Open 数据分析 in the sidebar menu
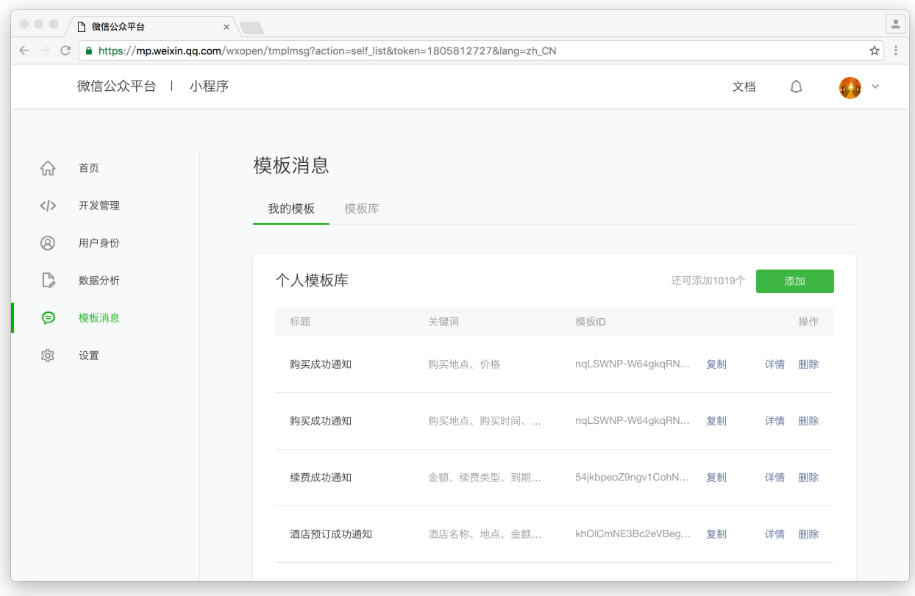This screenshot has height=596, width=915. 99,280
